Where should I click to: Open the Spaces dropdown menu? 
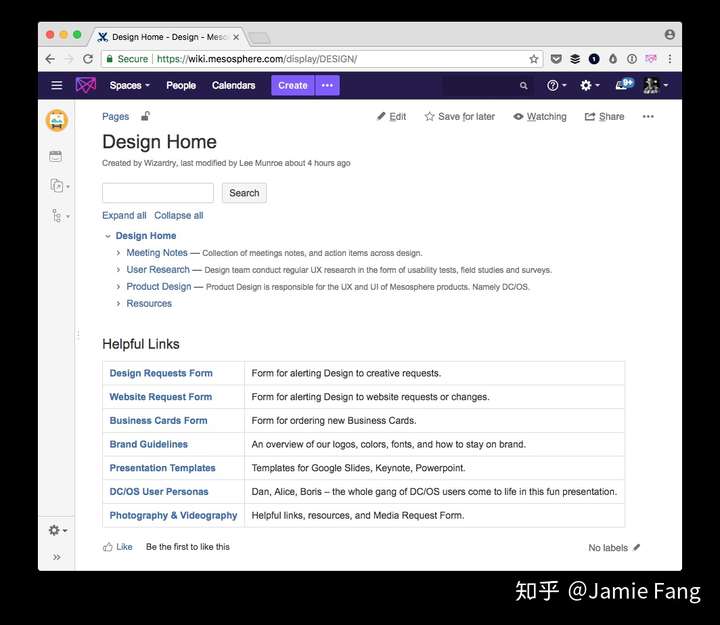[129, 85]
